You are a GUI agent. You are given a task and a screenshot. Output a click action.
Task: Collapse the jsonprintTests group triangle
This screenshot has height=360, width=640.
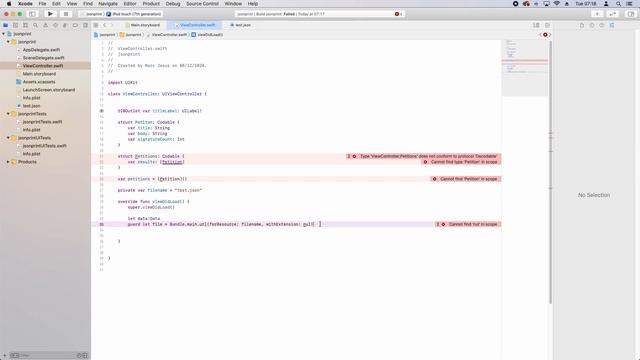coord(8,114)
